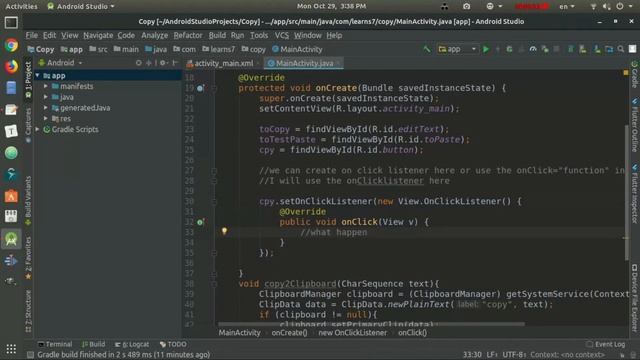Image resolution: width=640 pixels, height=360 pixels.
Task: Expand the res folder
Action: coord(46,119)
